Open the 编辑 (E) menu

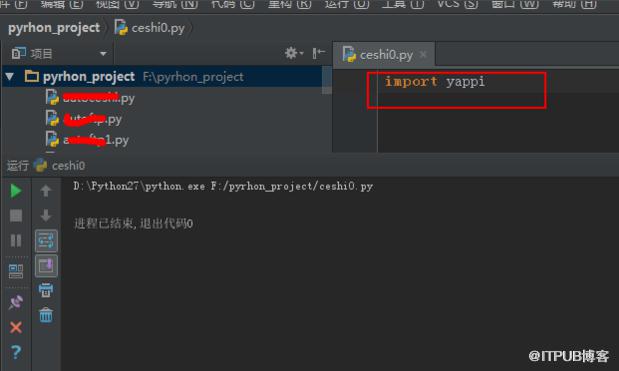click(62, 4)
